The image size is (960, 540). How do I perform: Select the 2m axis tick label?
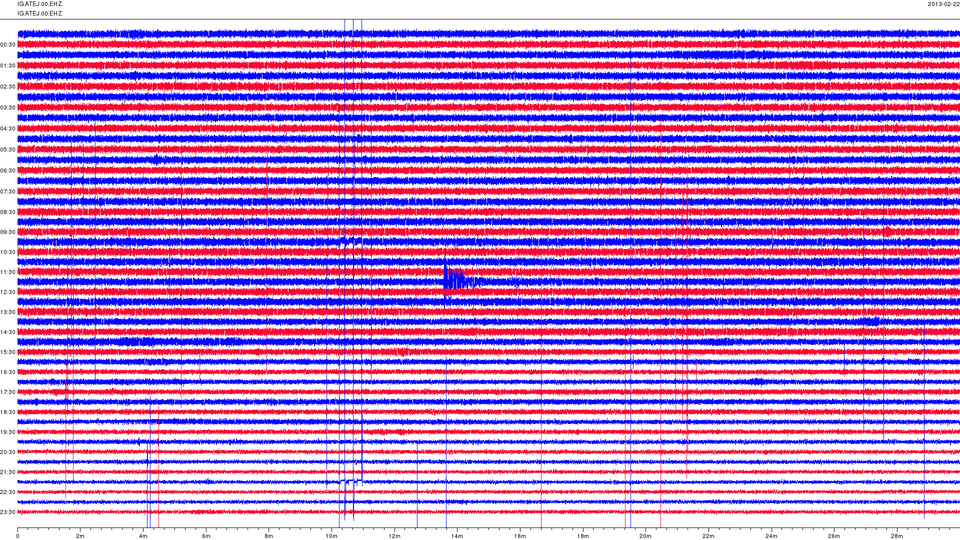coord(80,536)
